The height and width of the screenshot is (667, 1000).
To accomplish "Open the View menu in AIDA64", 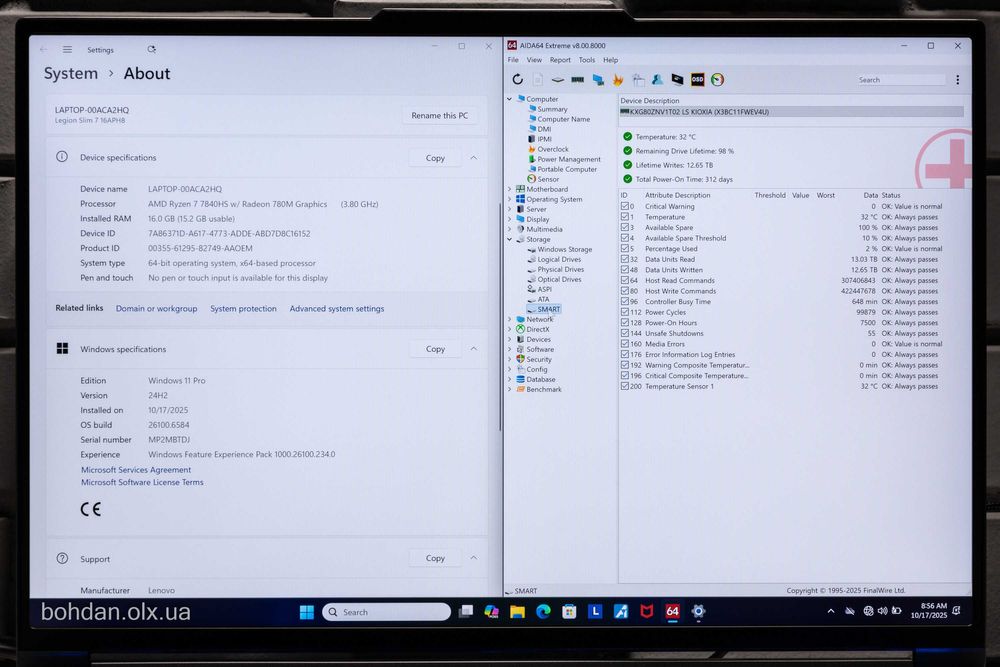I will click(x=534, y=60).
